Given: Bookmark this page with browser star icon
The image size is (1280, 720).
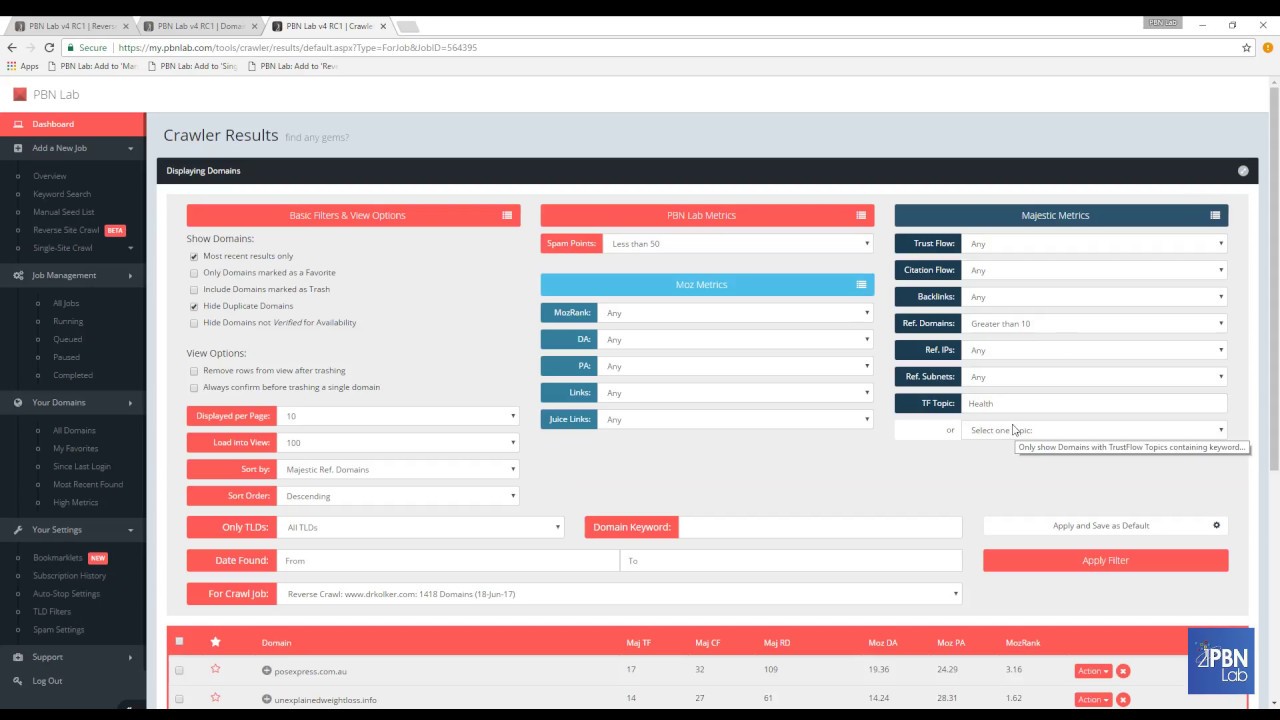Looking at the screenshot, I should [x=1246, y=47].
